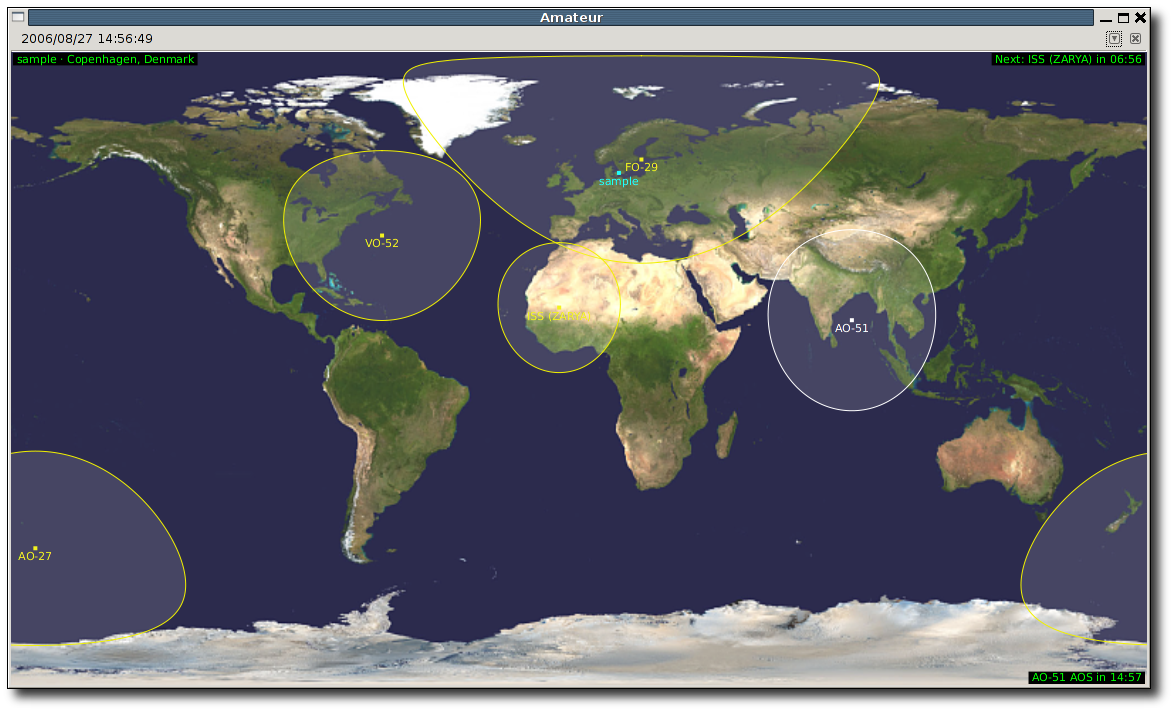
Task: Select the ISS (ZARYA) satellite marker
Action: (559, 308)
